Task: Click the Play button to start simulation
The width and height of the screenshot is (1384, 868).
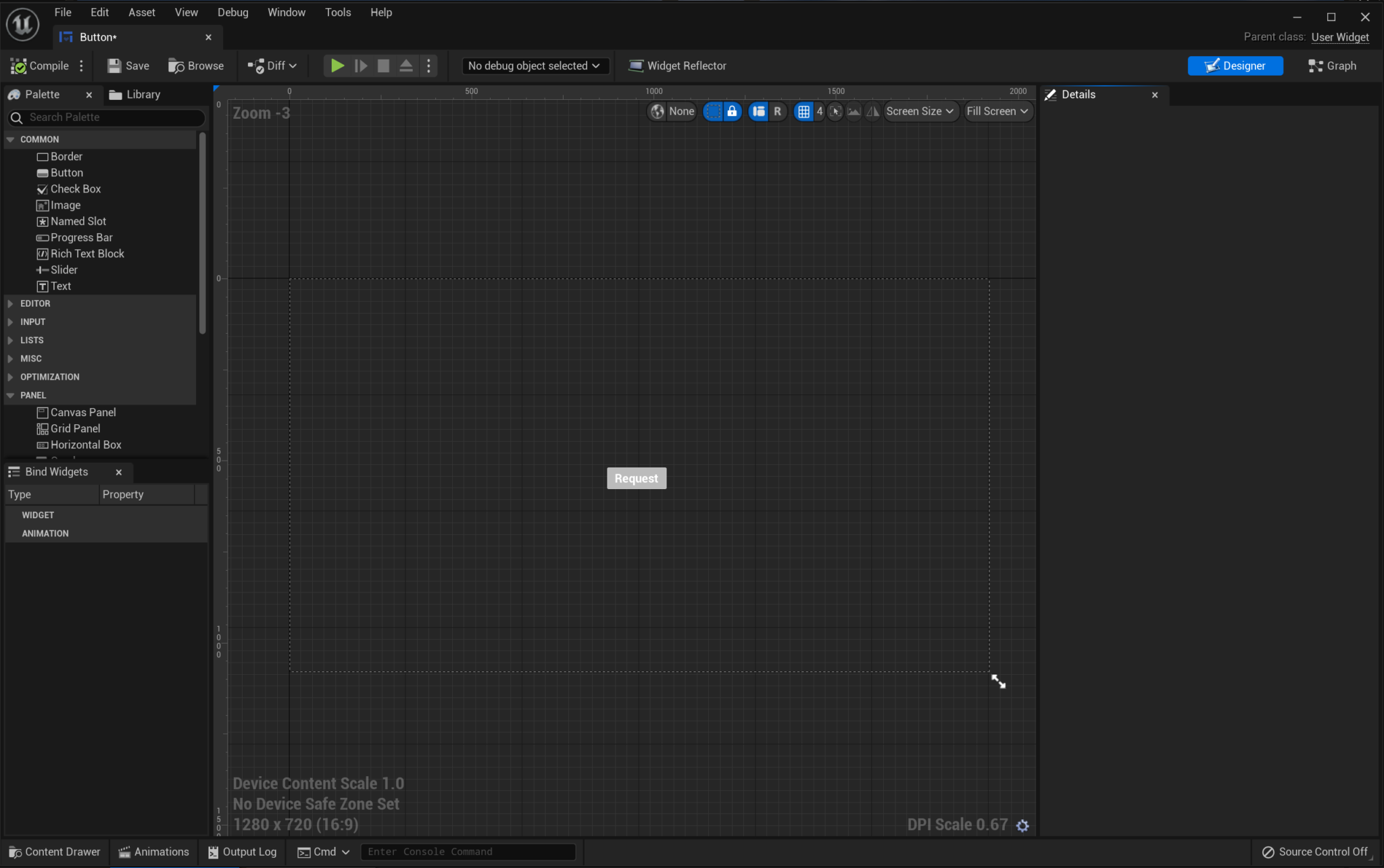Action: [337, 66]
